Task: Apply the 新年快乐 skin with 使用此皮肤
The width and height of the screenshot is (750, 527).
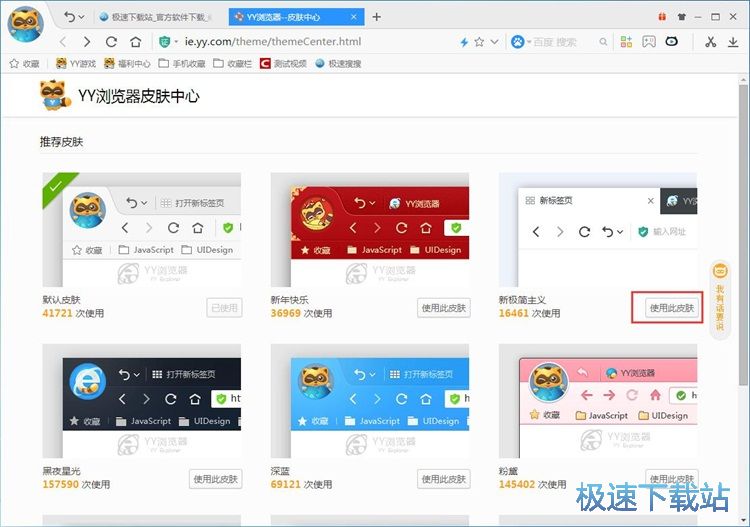Action: click(443, 307)
